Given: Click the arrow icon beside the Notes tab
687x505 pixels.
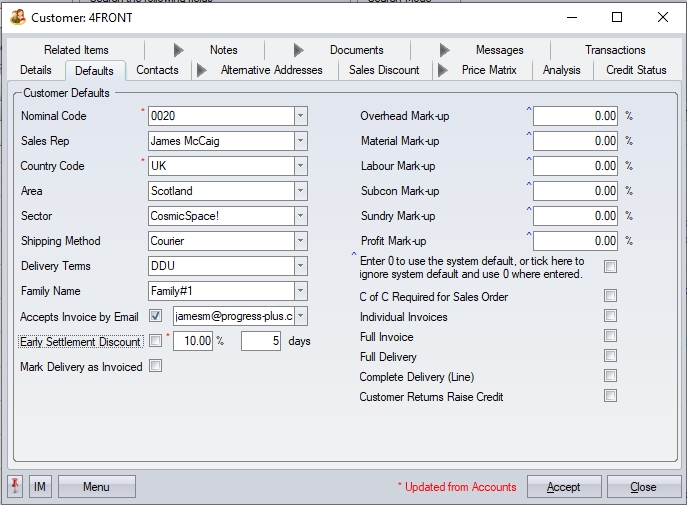Looking at the screenshot, I should pyautogui.click(x=179, y=50).
